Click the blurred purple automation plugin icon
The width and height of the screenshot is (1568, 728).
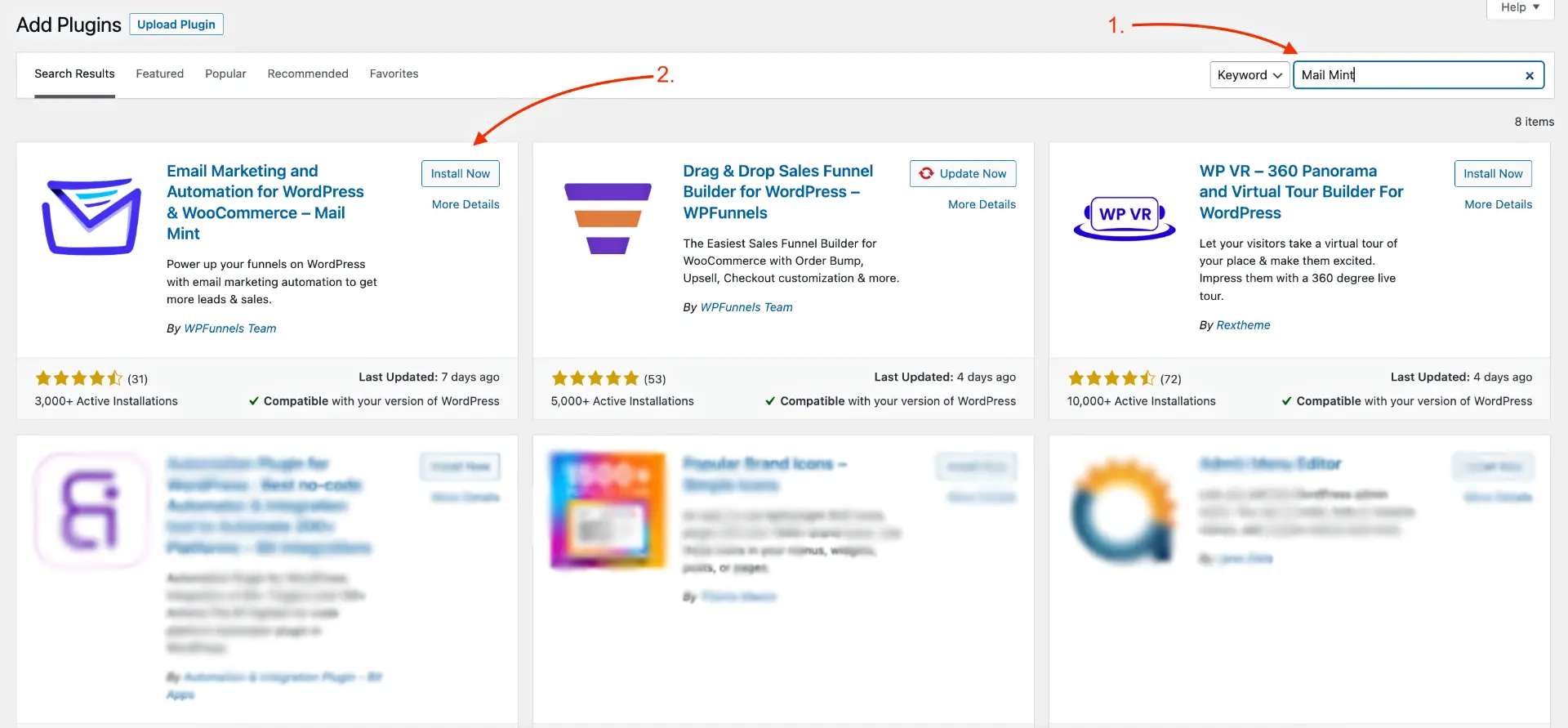click(91, 511)
